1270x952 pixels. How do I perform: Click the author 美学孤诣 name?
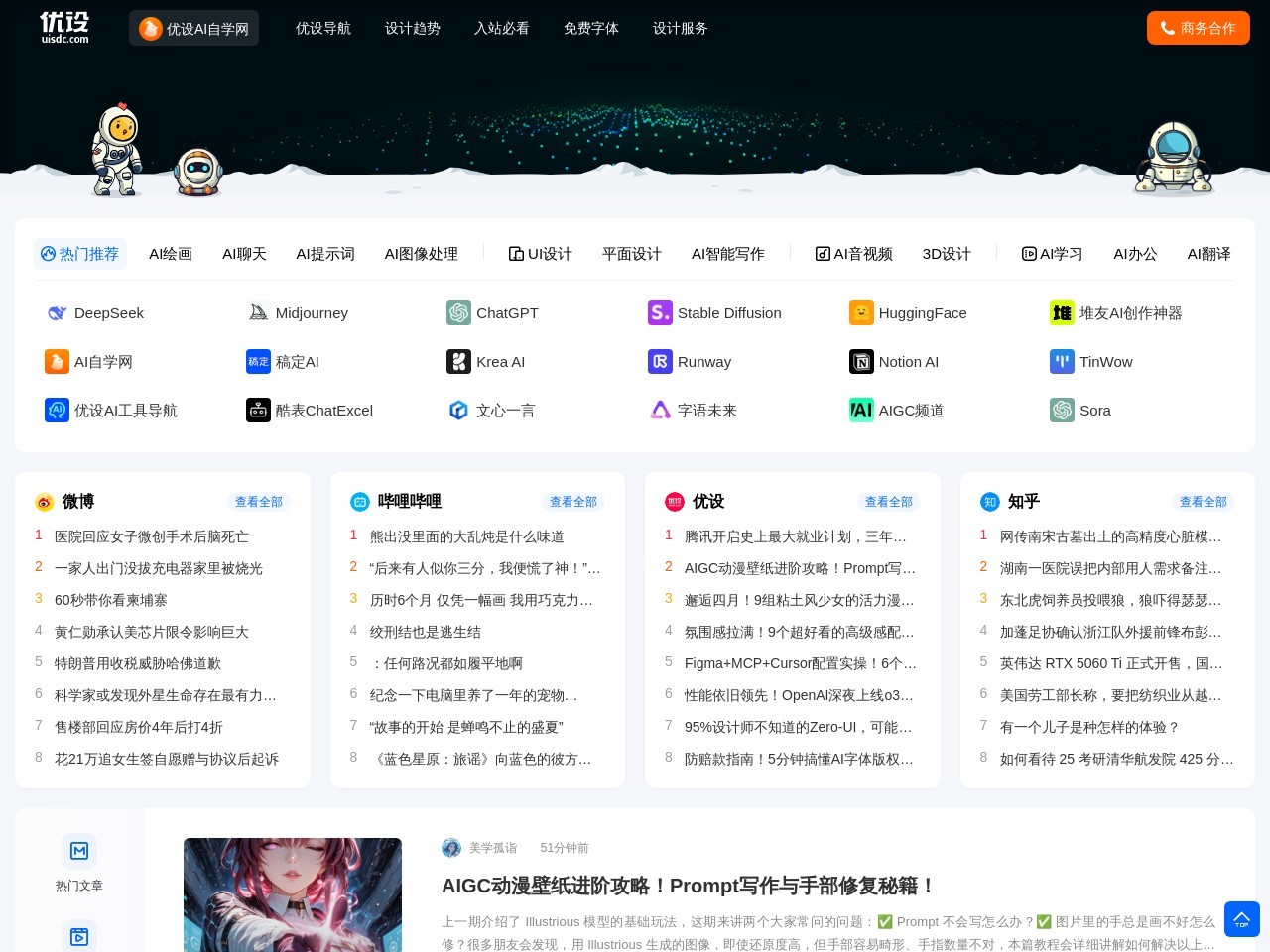(x=493, y=848)
